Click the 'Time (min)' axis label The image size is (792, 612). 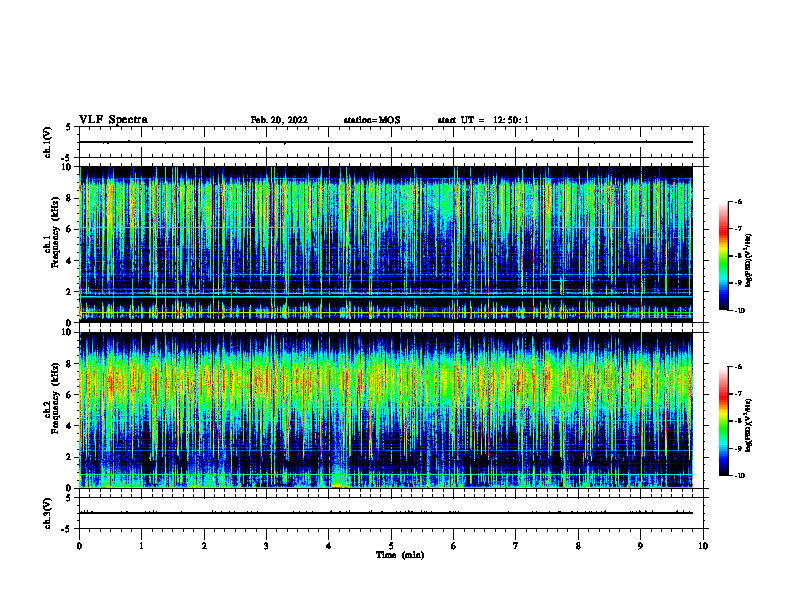400,555
